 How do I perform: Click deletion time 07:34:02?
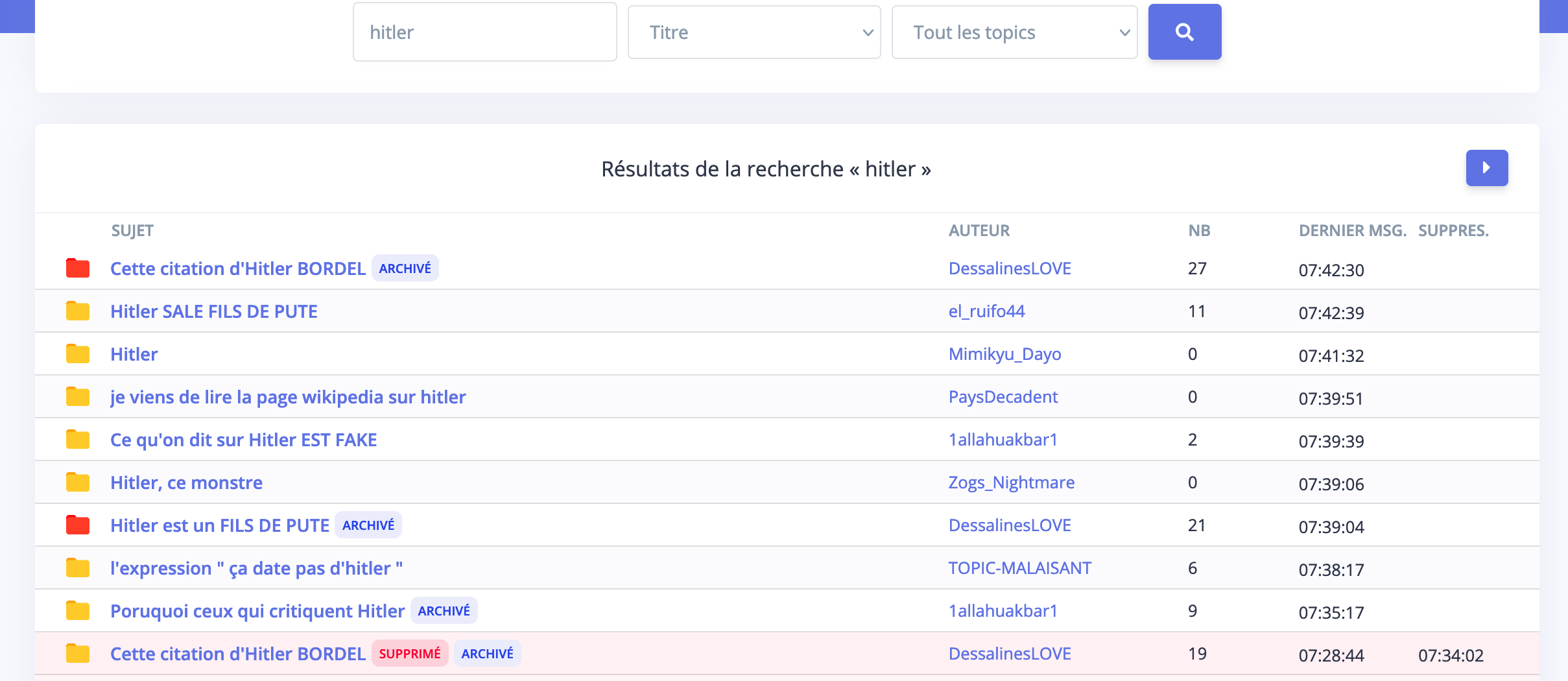pyautogui.click(x=1451, y=656)
